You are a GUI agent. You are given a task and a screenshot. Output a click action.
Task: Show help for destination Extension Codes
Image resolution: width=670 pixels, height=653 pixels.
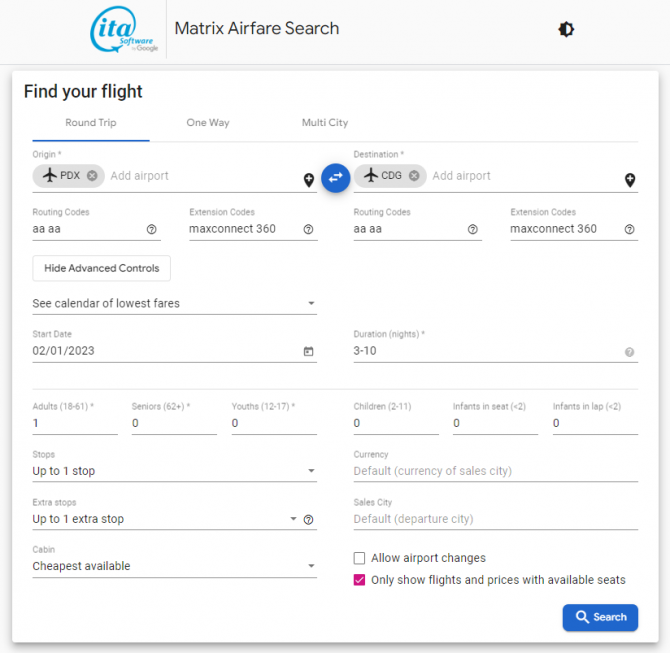pyautogui.click(x=630, y=229)
